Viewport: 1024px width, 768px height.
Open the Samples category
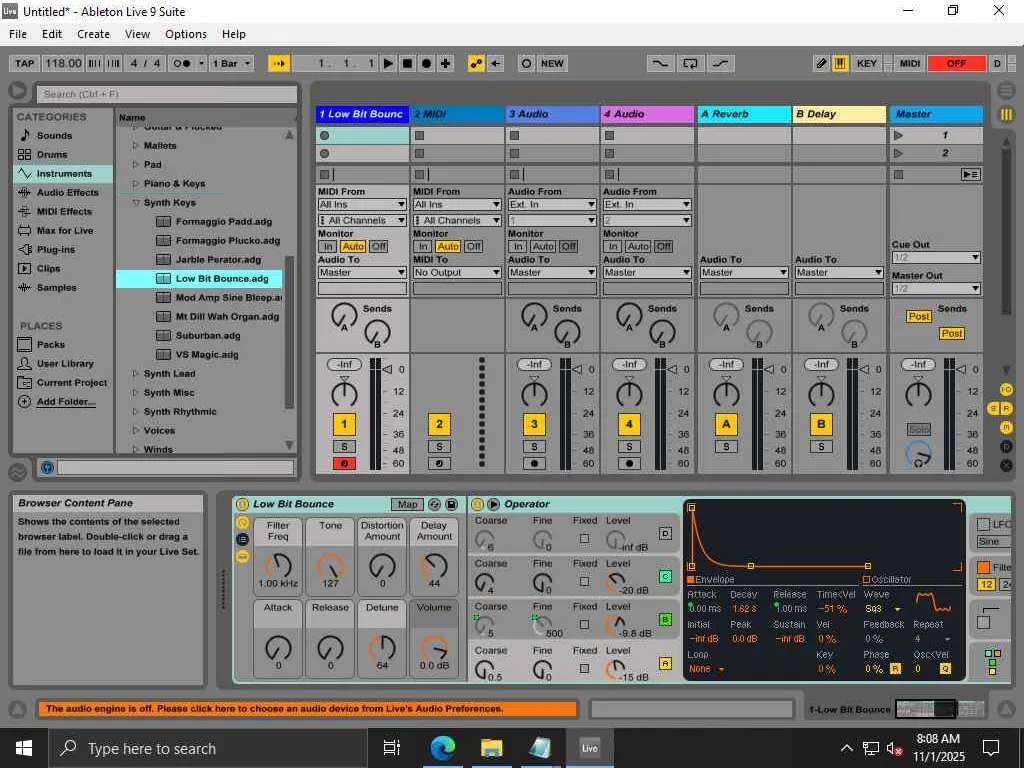[x=56, y=287]
